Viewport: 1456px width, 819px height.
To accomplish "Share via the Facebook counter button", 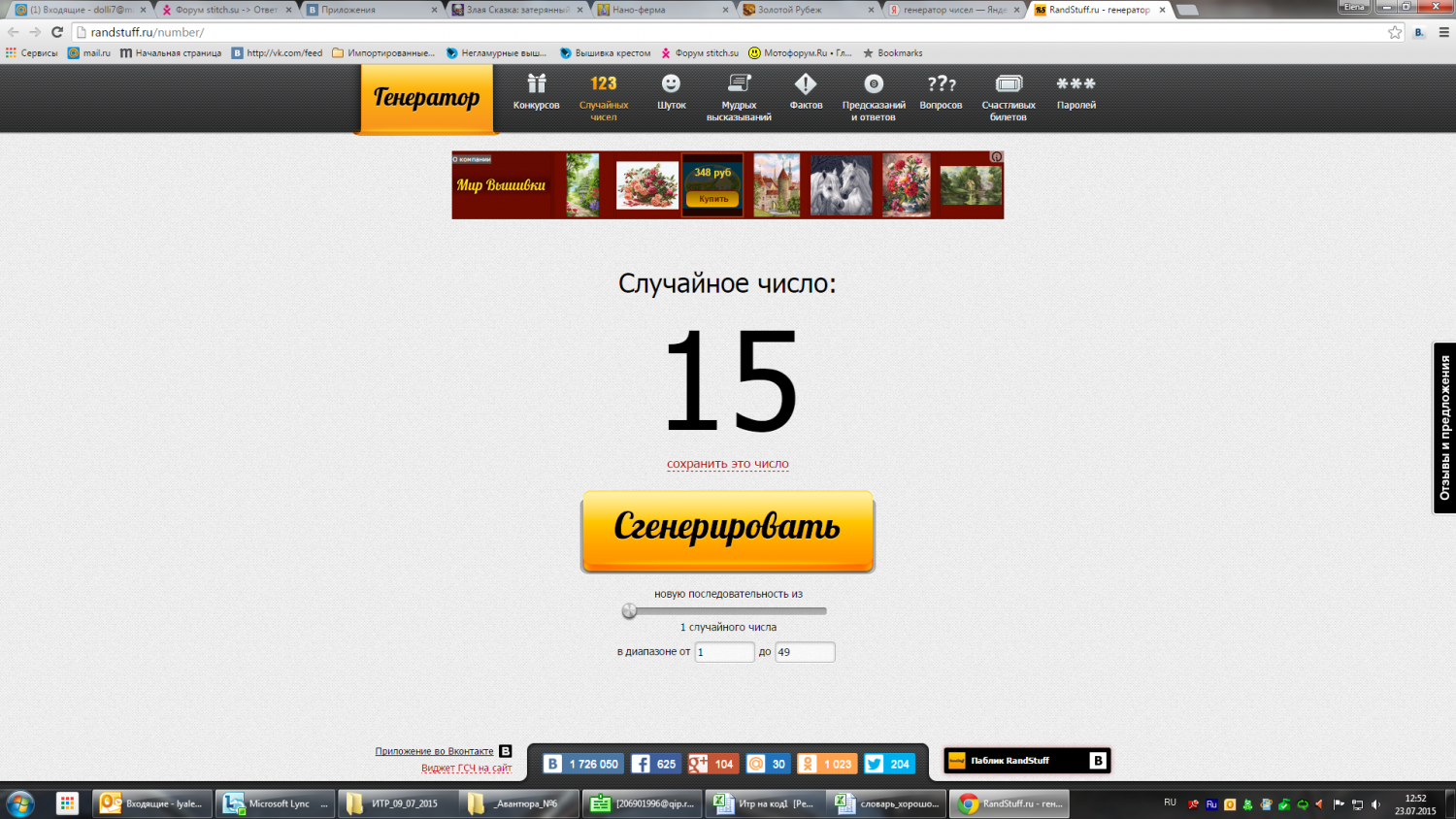I will [654, 764].
